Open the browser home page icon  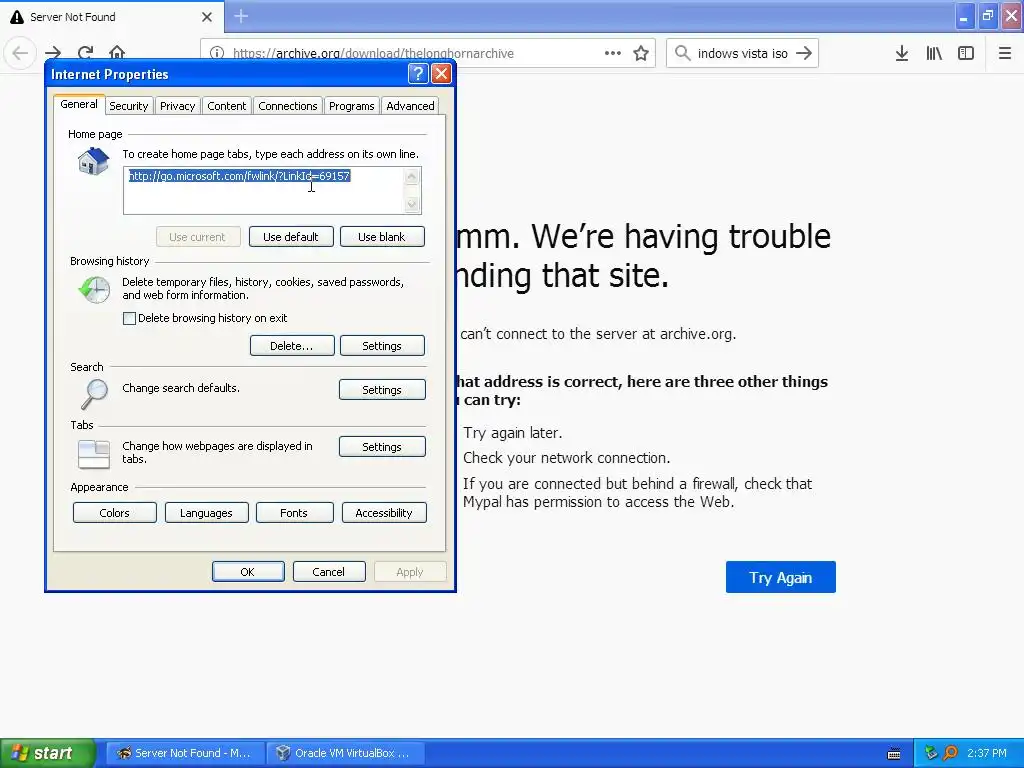(x=117, y=53)
